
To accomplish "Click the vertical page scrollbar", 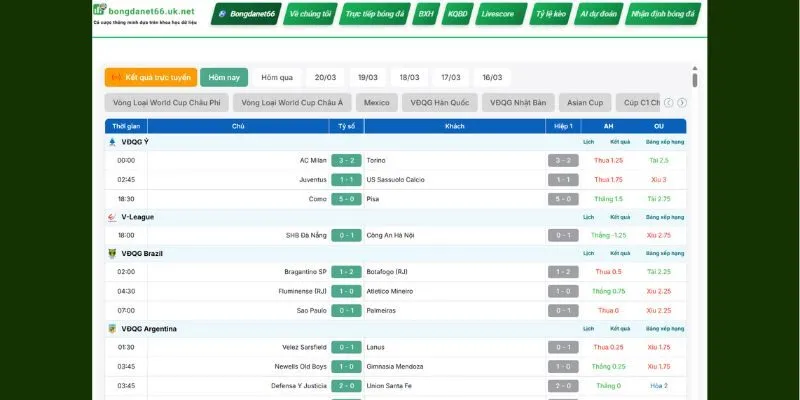I will (694, 80).
